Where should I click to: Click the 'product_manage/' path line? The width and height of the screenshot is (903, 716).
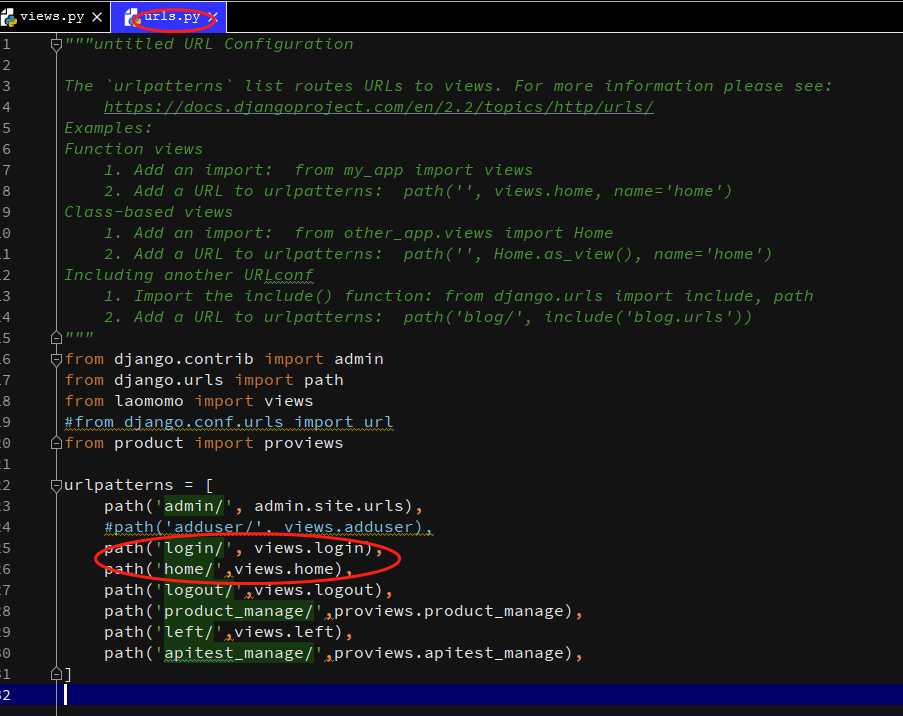point(343,611)
